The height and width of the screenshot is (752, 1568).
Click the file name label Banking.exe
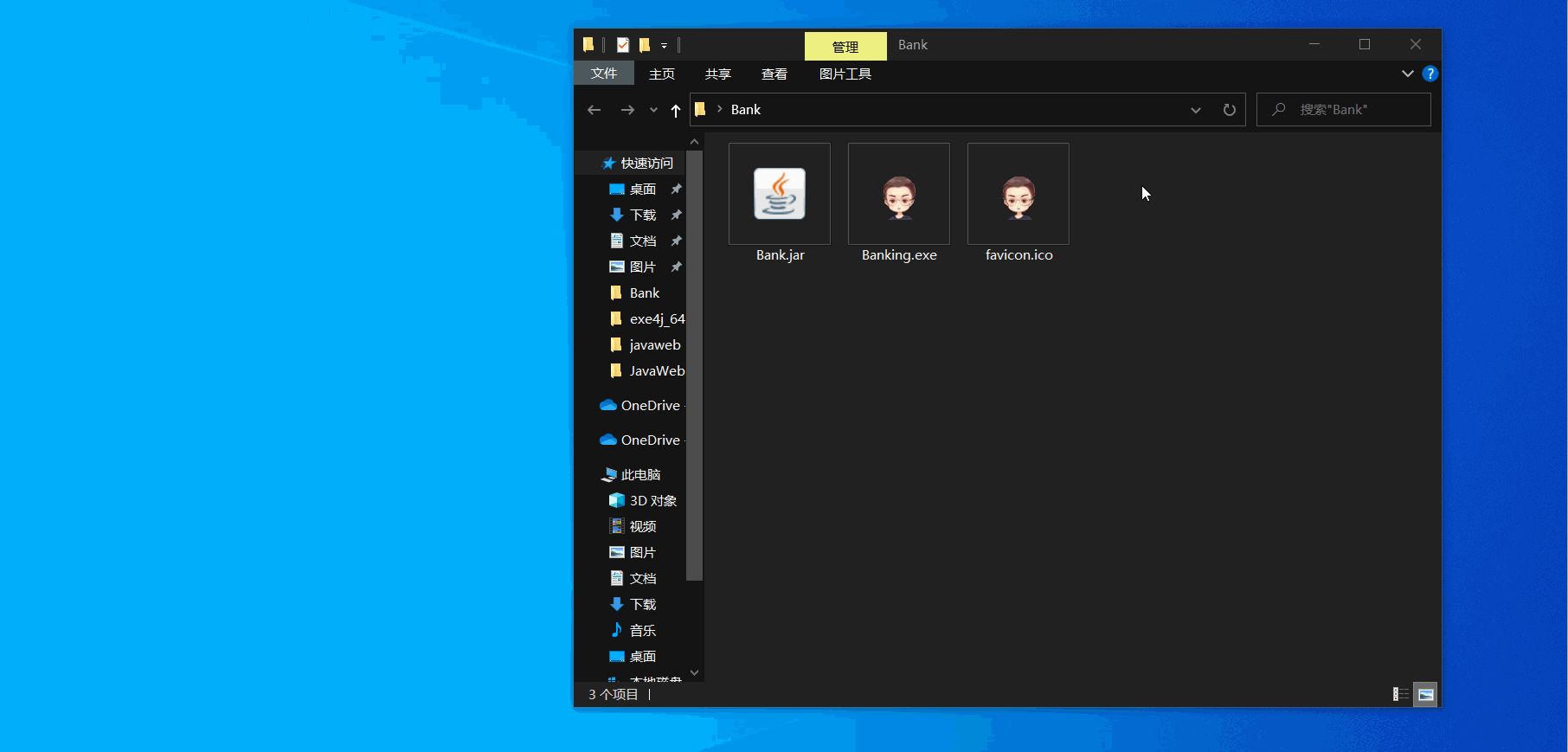[899, 255]
